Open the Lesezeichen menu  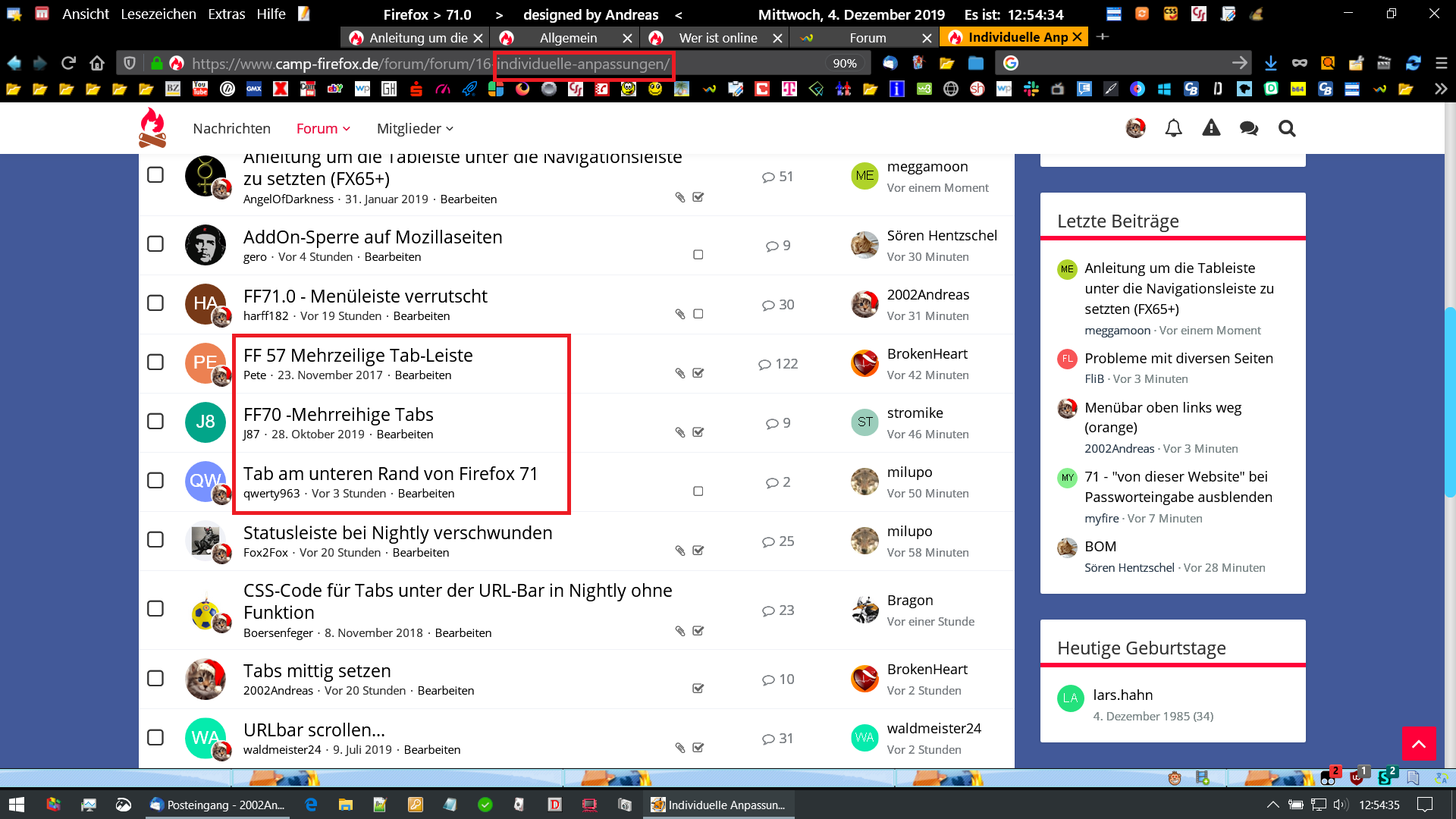tap(158, 14)
